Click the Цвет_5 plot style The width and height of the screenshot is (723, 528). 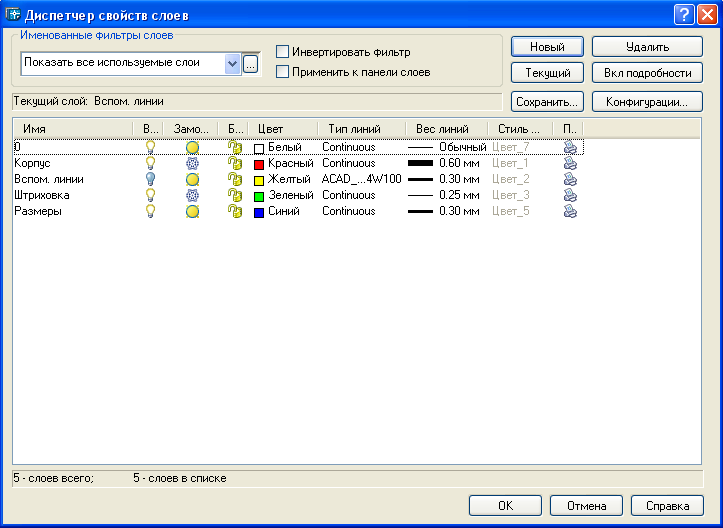click(510, 212)
